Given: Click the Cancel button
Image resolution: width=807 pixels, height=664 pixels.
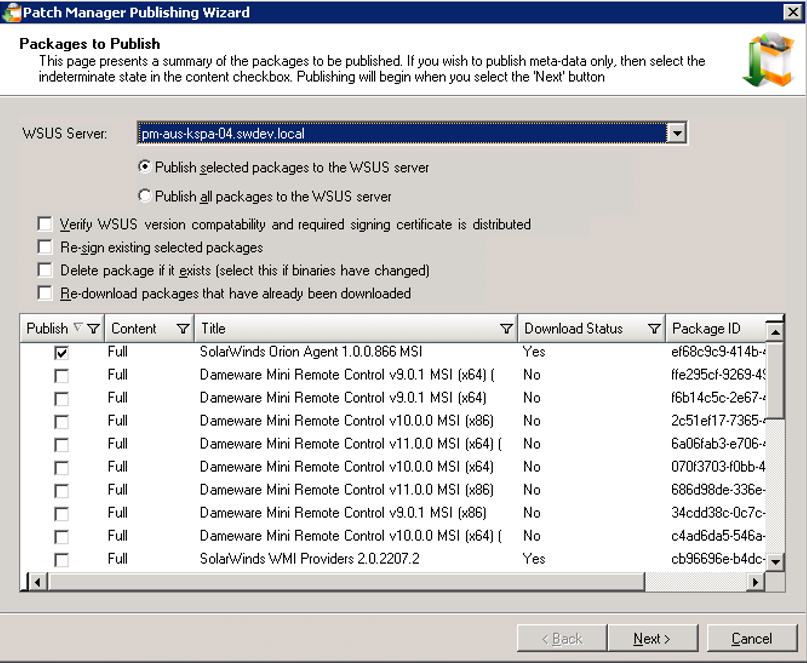Looking at the screenshot, I should 751,638.
